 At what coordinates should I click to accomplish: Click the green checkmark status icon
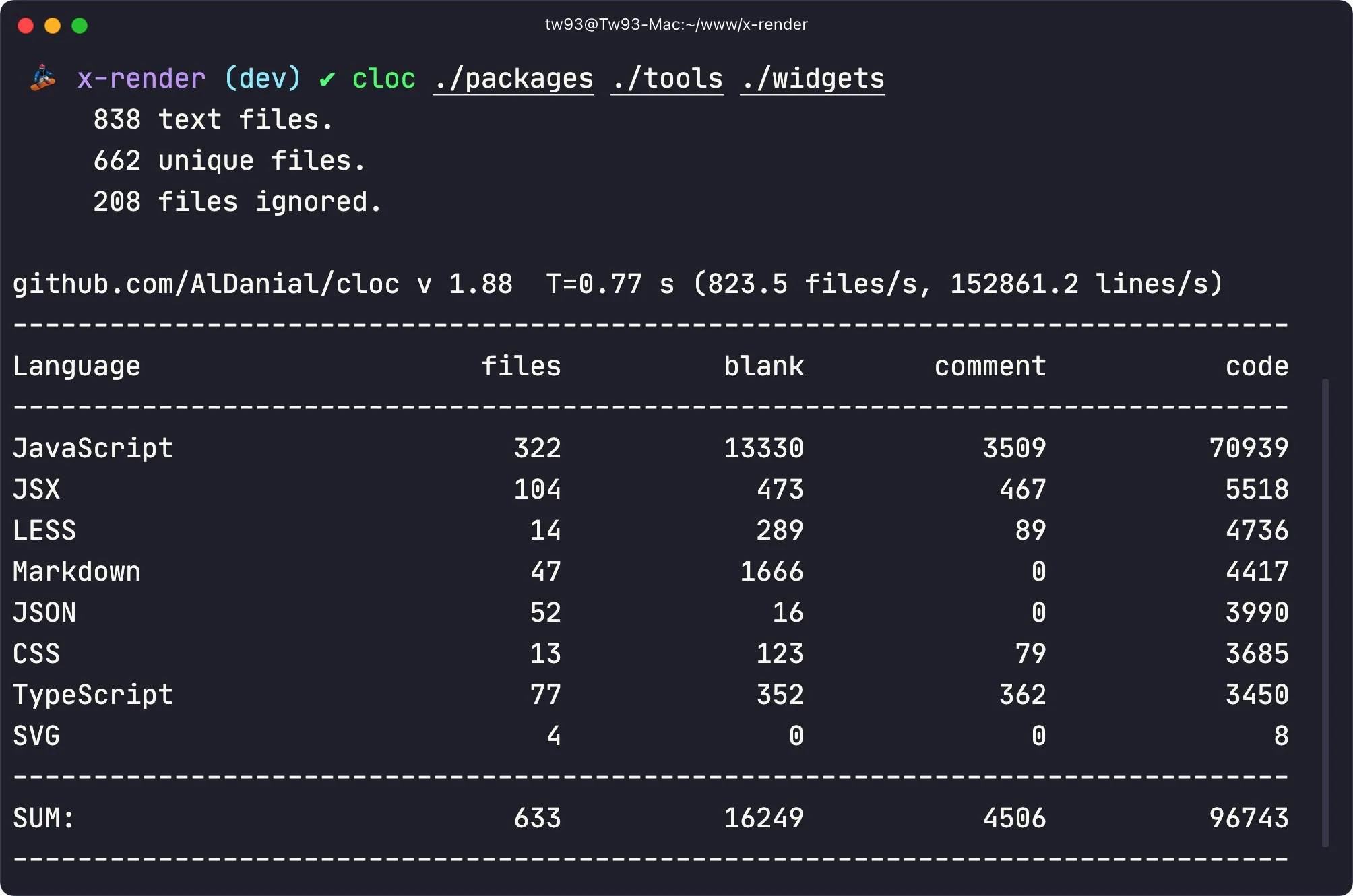tap(327, 79)
